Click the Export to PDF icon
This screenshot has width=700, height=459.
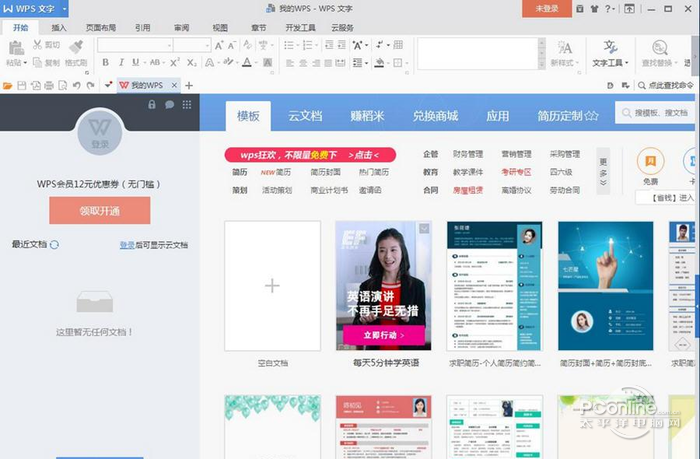click(x=36, y=85)
